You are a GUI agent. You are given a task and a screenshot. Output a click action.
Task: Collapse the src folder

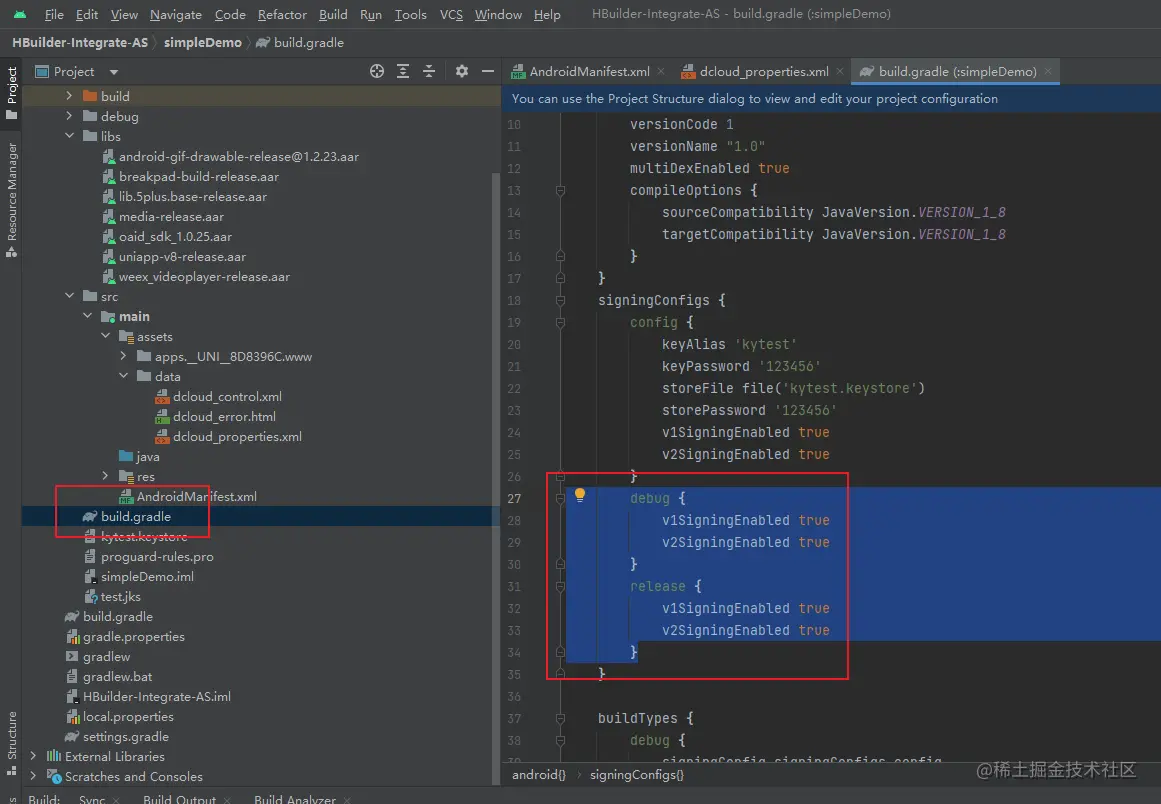click(69, 295)
